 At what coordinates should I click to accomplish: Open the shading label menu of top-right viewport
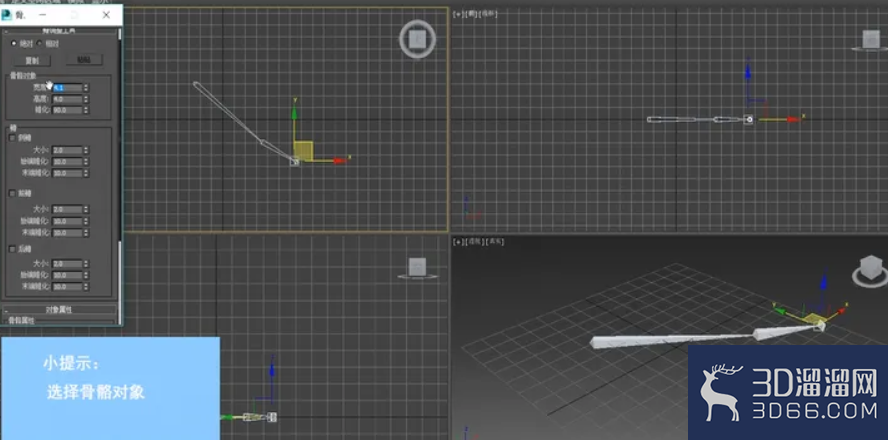tap(489, 14)
